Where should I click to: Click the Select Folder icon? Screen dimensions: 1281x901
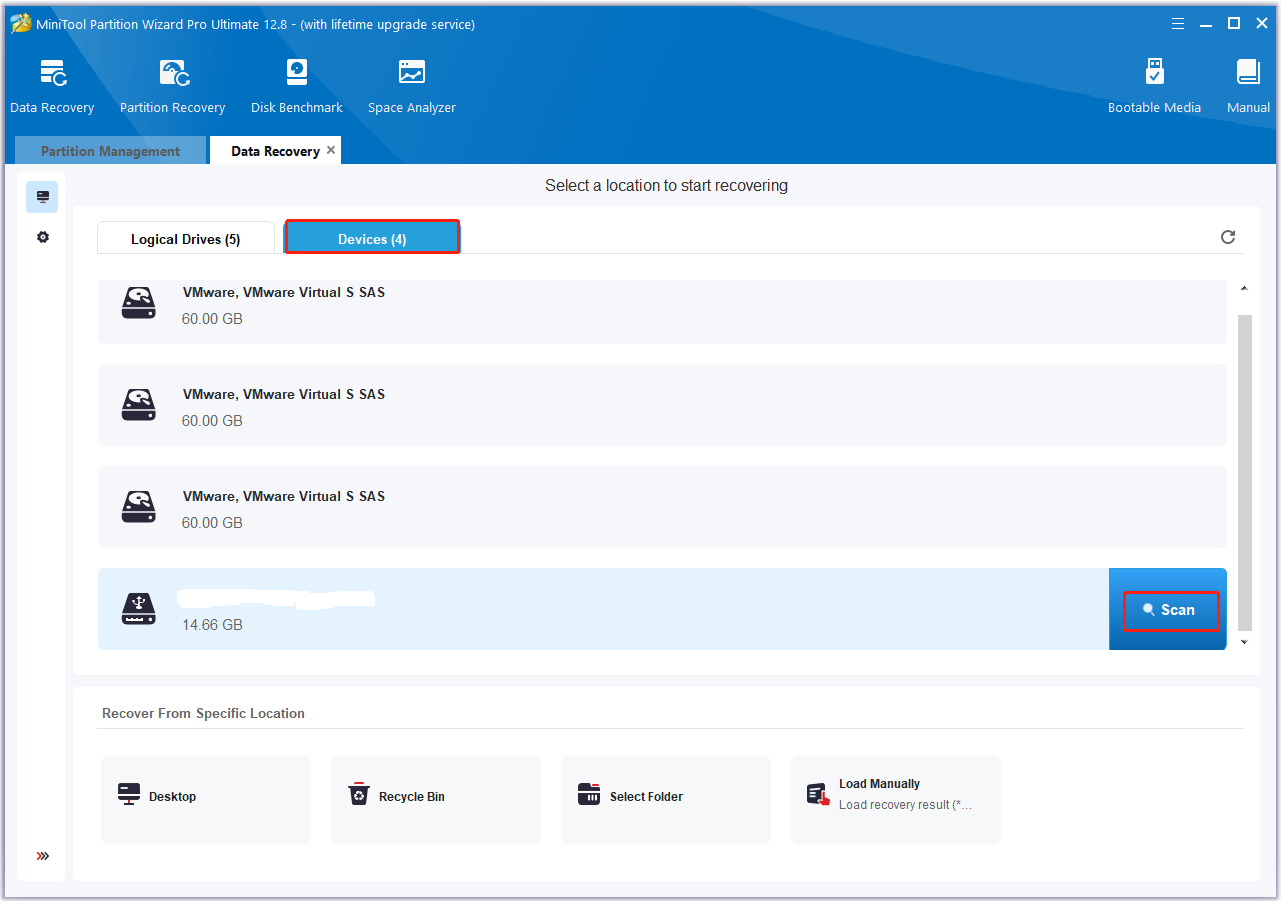589,794
